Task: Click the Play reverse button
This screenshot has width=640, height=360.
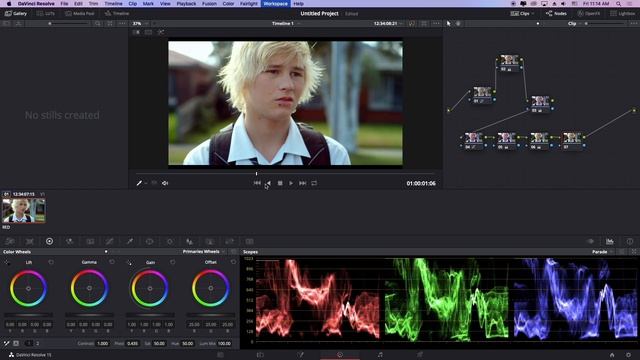Action: click(x=269, y=183)
